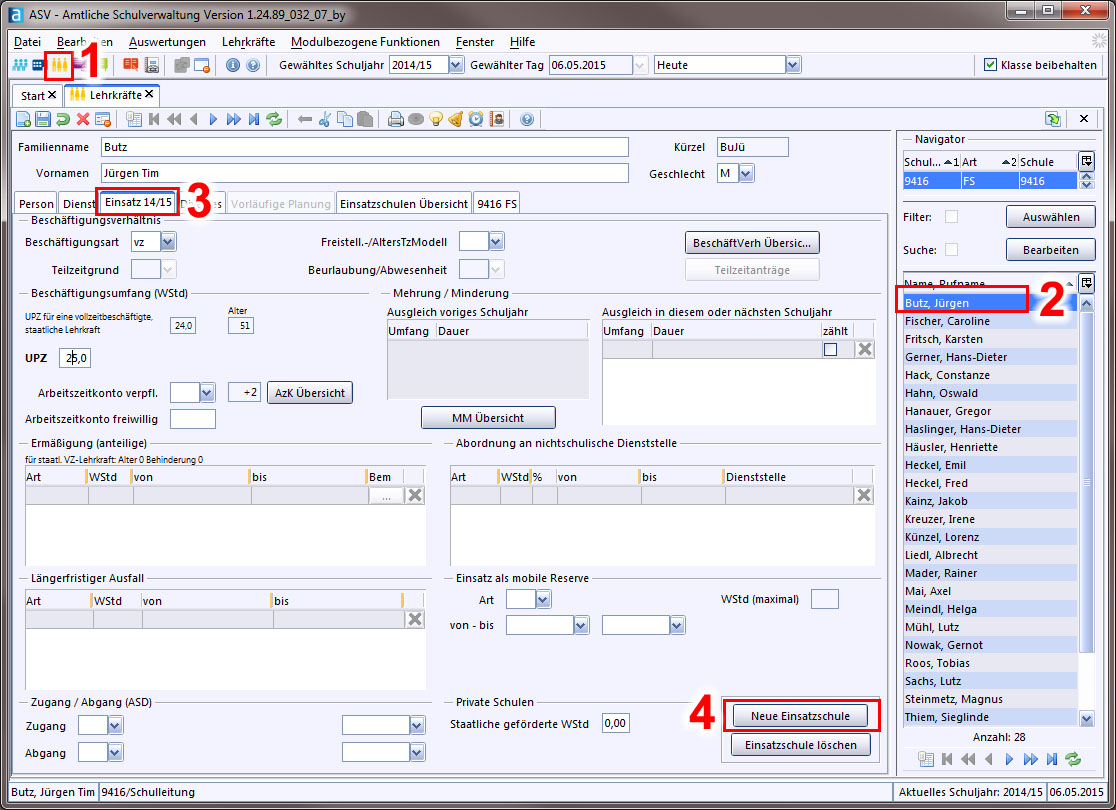Enable the Suche checkbox in Navigator

951,249
